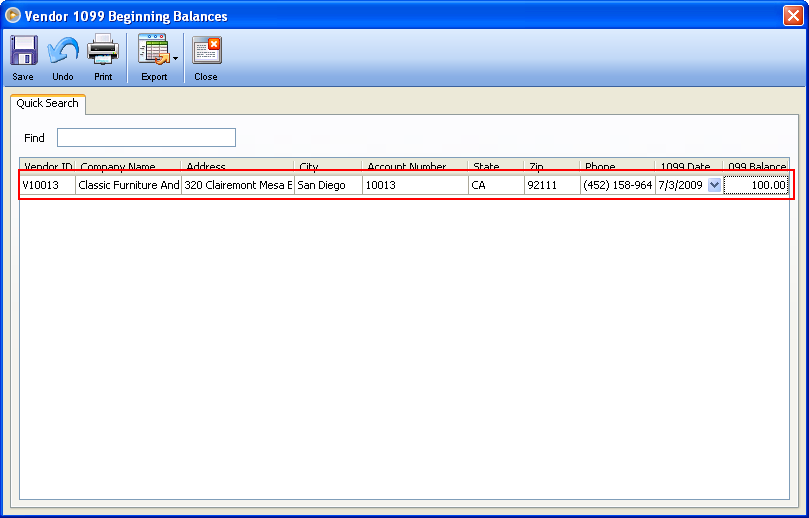
Task: Switch to the Quick Search tab
Action: point(47,103)
